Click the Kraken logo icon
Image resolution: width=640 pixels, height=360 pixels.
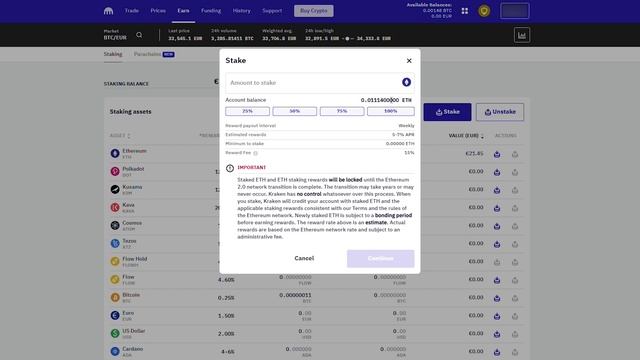click(108, 11)
